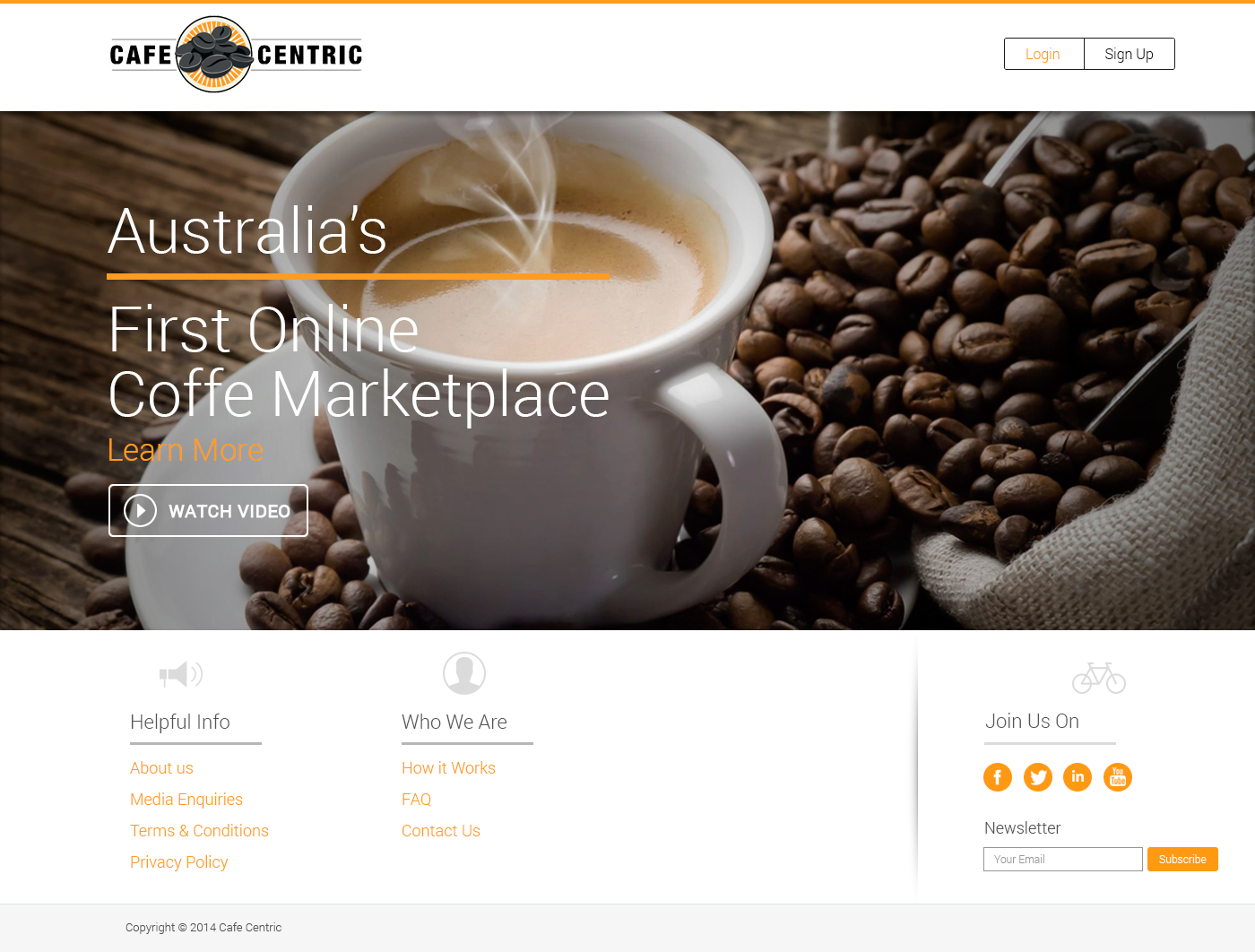Screen dimensions: 1255x952
Task: Click the Australia's headline text
Action: tap(247, 231)
